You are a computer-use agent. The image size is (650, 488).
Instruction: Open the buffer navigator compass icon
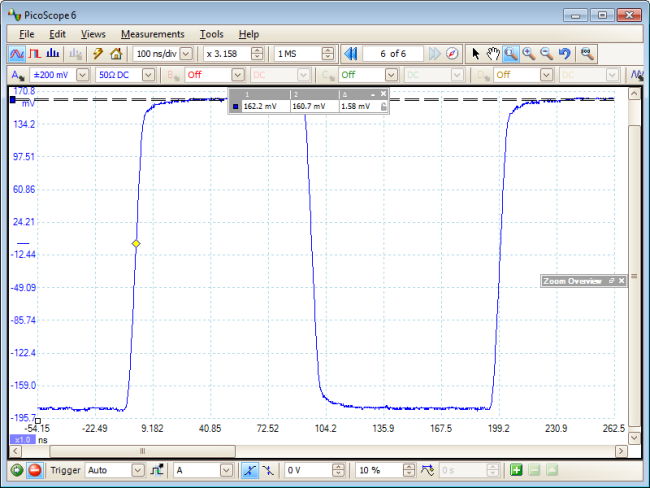(x=451, y=53)
